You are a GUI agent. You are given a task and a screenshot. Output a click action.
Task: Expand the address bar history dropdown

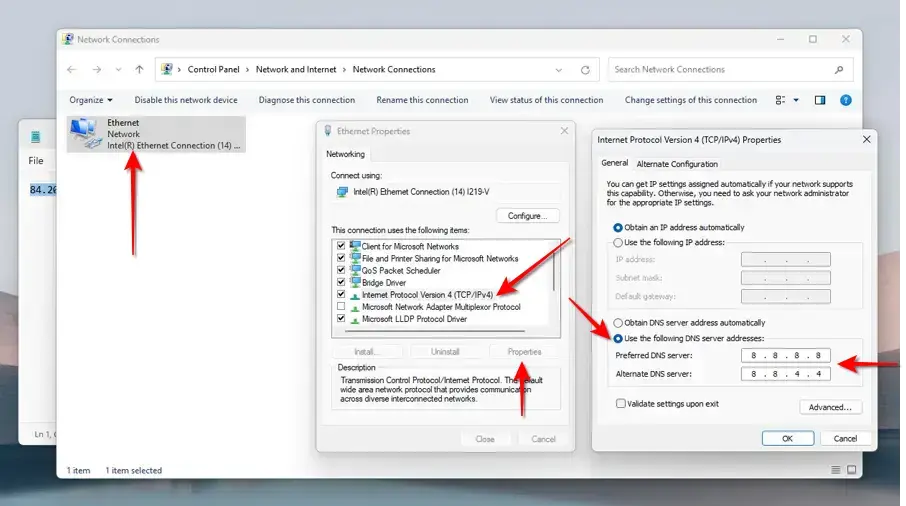click(559, 70)
